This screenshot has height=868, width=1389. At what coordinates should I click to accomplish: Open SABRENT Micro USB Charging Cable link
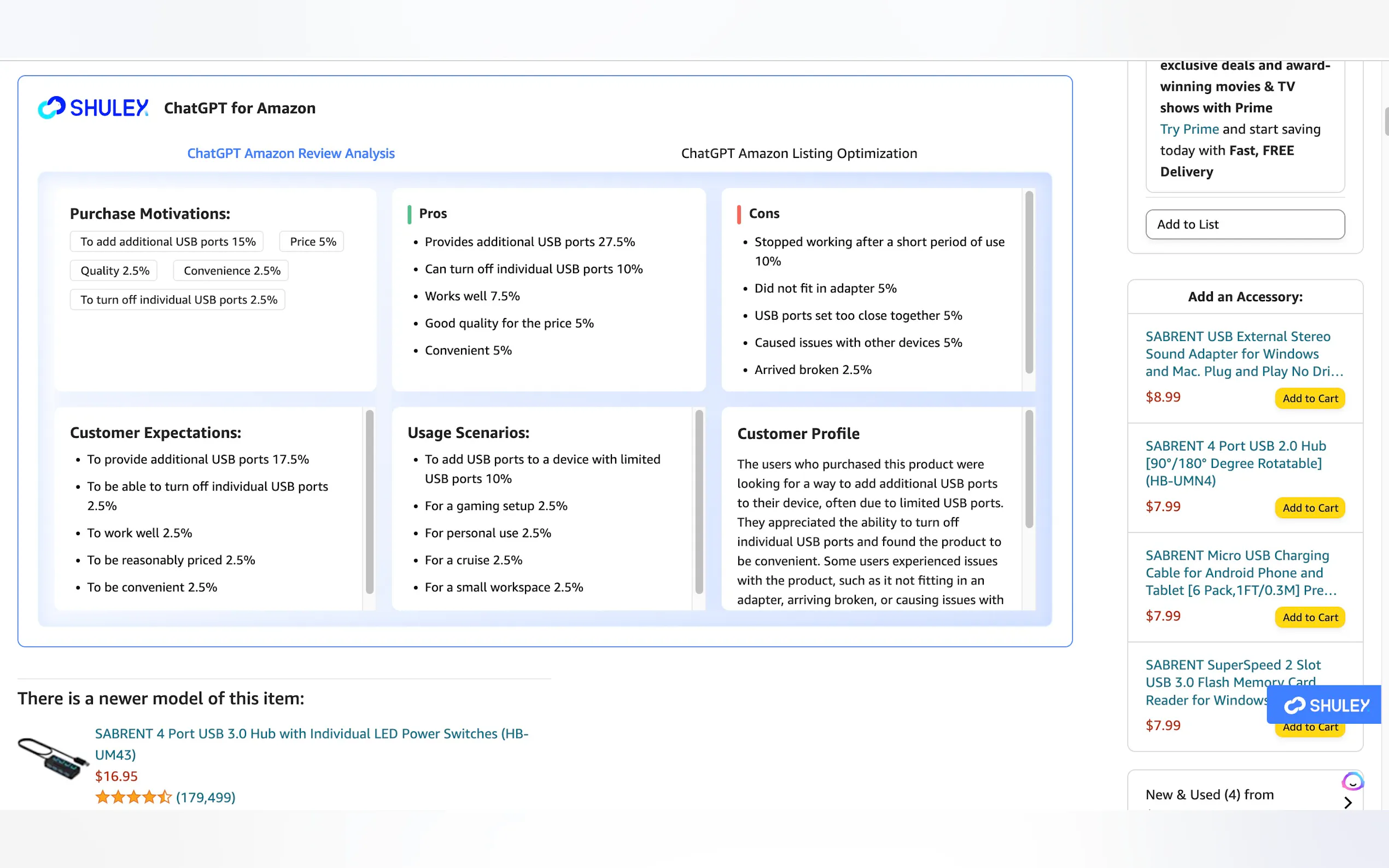[1241, 572]
